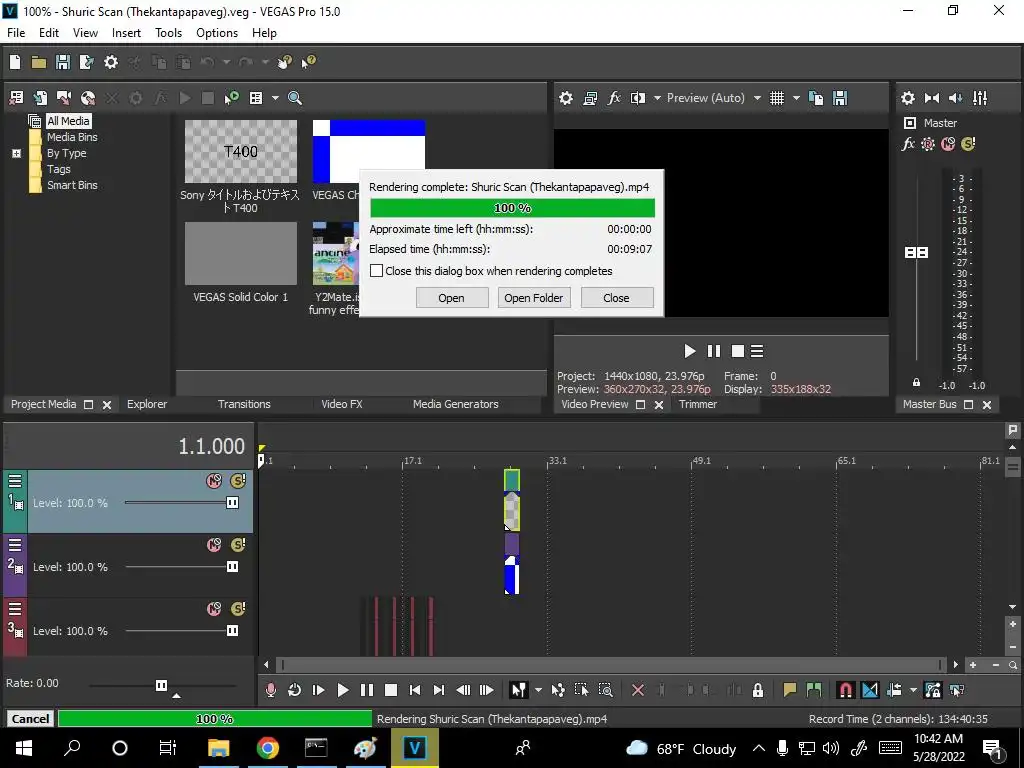Open the Preview (Auto) quality dropdown
Viewport: 1024px width, 768px height.
pos(713,98)
